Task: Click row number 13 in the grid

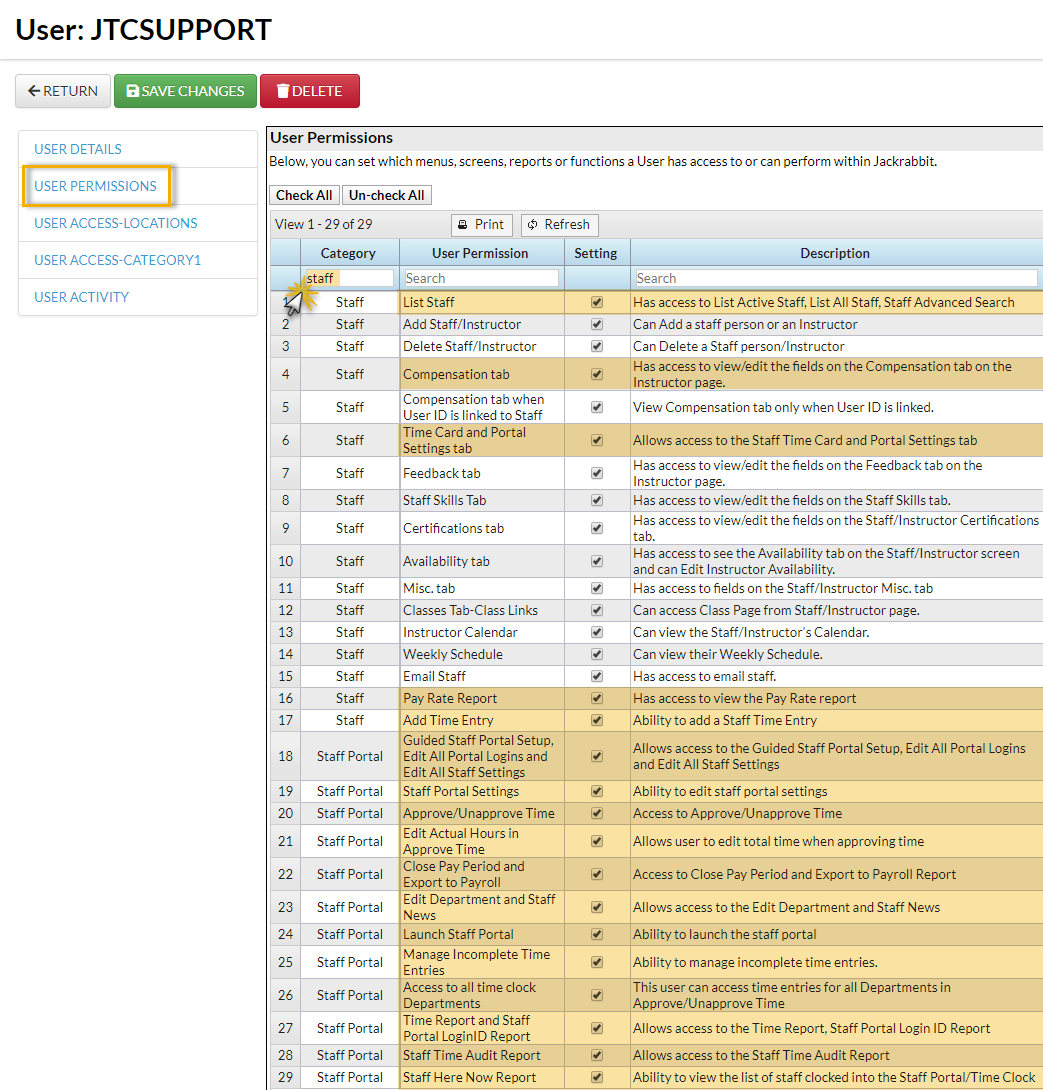Action: [285, 633]
